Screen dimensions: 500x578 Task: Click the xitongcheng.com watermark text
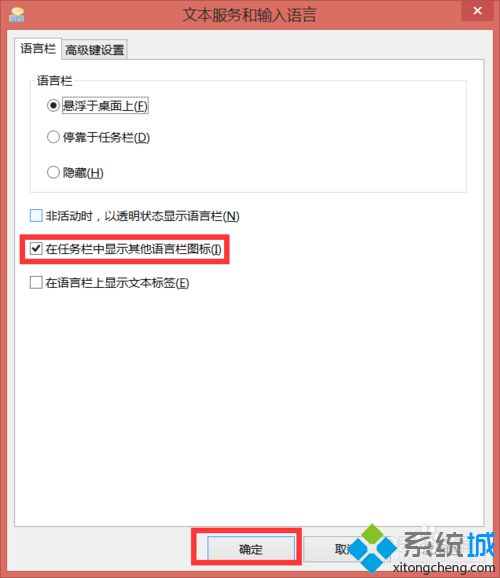click(x=444, y=567)
